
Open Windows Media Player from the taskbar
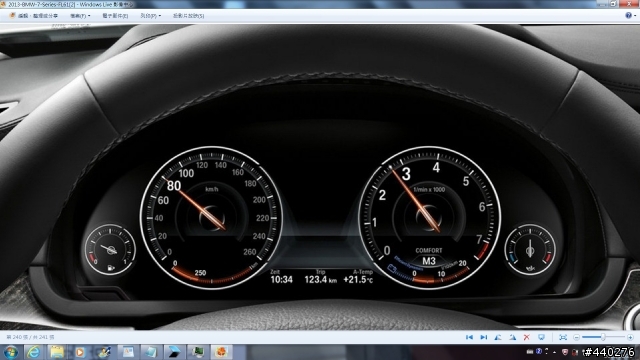coord(80,352)
